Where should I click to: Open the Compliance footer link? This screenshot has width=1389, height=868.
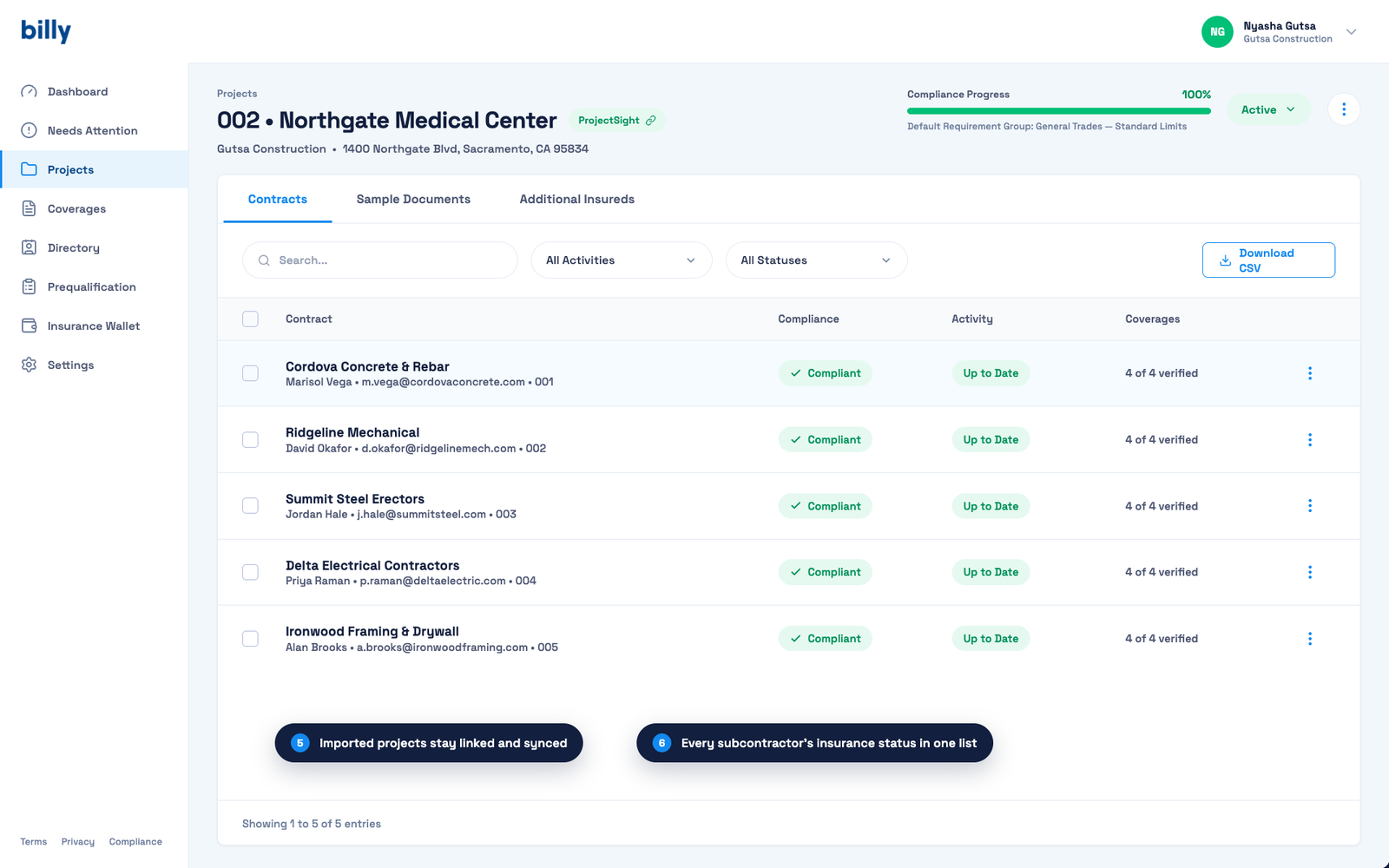coord(135,842)
